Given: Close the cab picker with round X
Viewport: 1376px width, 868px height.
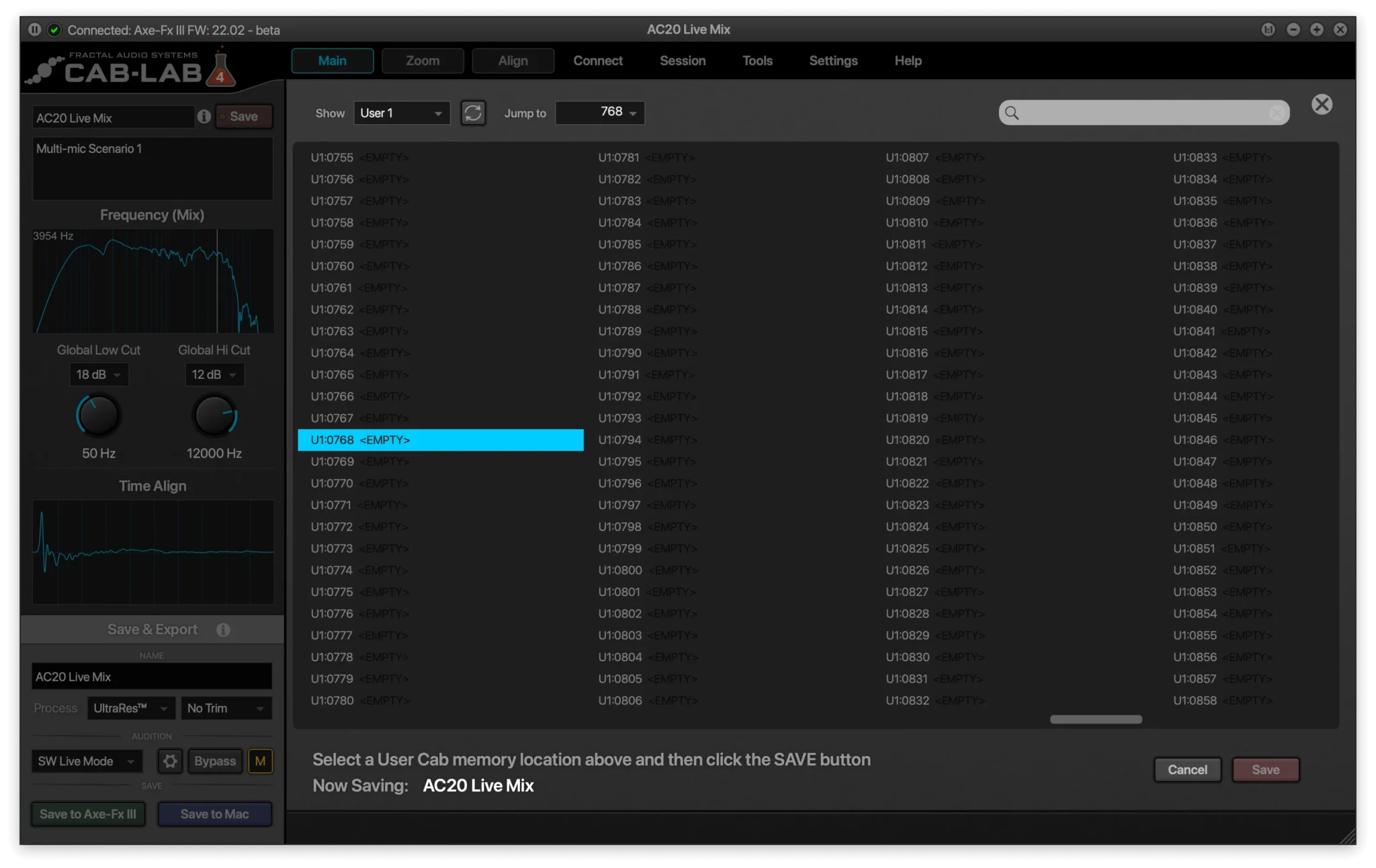Looking at the screenshot, I should pos(1322,104).
